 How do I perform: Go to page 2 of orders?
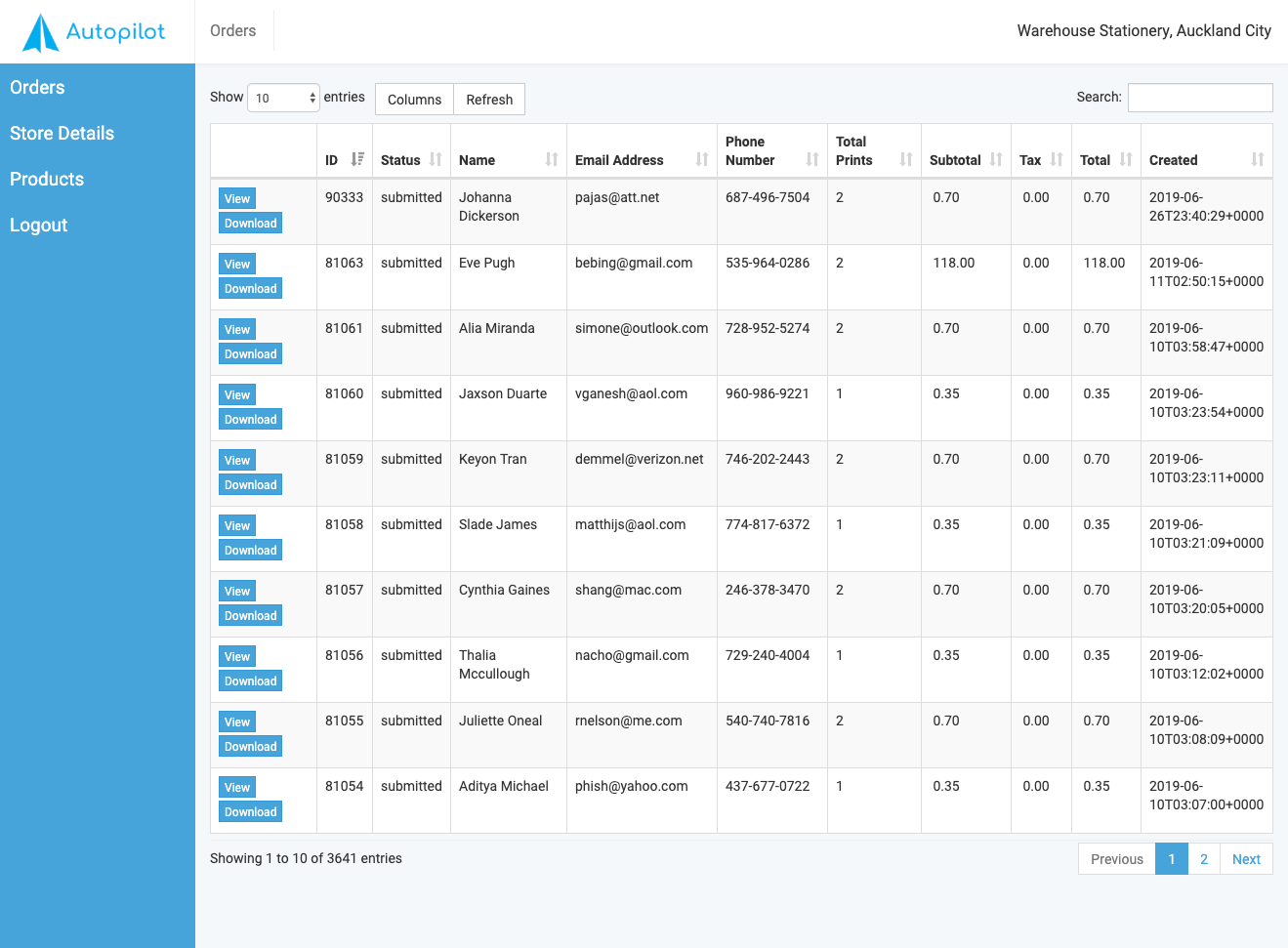tap(1204, 859)
